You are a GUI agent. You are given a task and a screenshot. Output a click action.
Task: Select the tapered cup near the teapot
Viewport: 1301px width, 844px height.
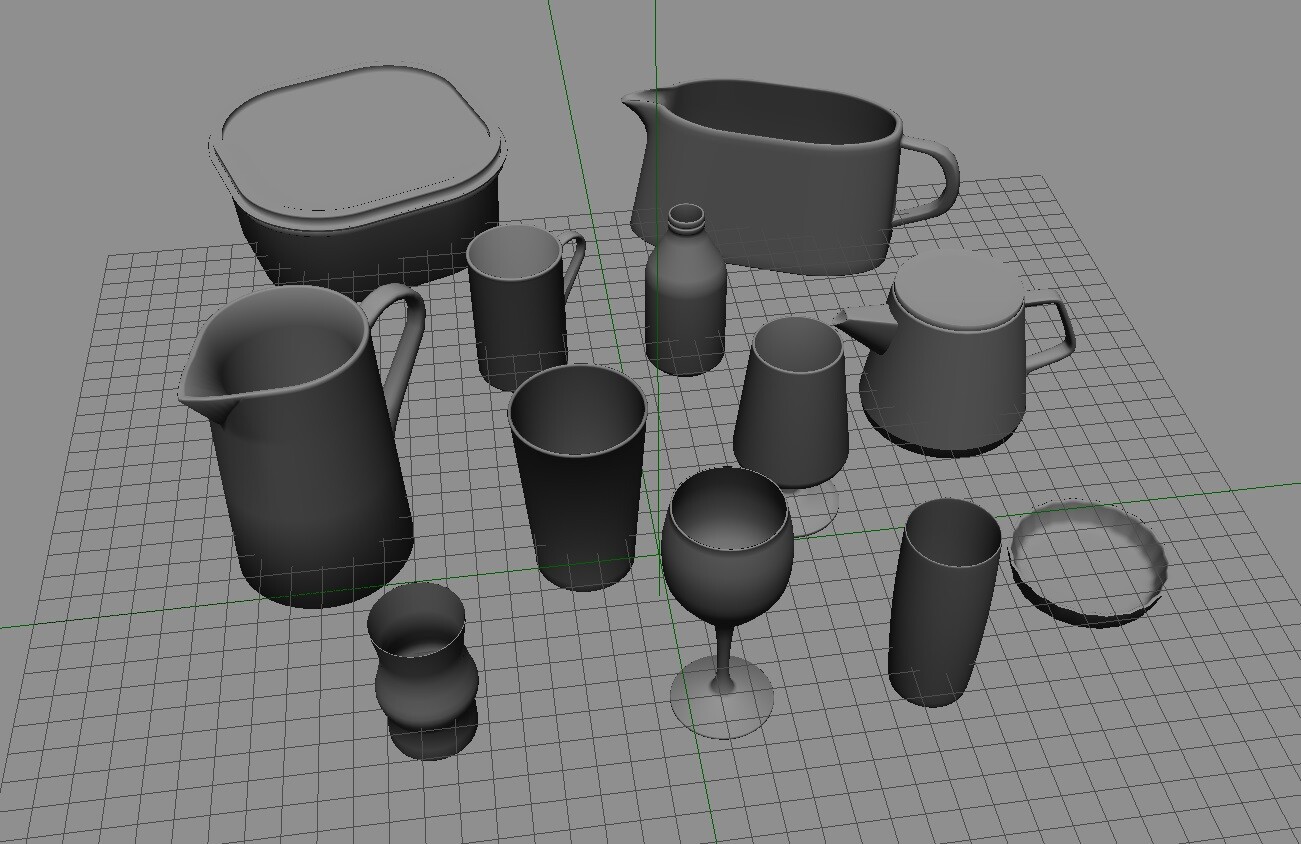click(795, 410)
